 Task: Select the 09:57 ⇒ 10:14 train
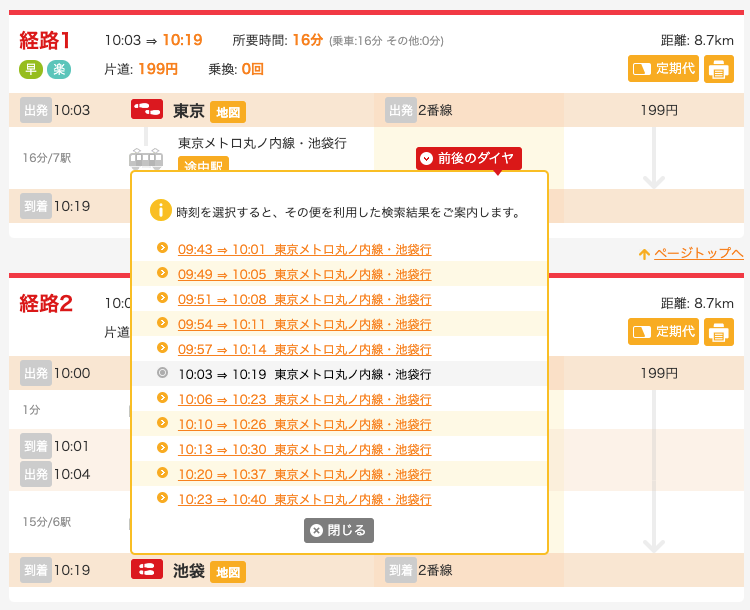305,349
